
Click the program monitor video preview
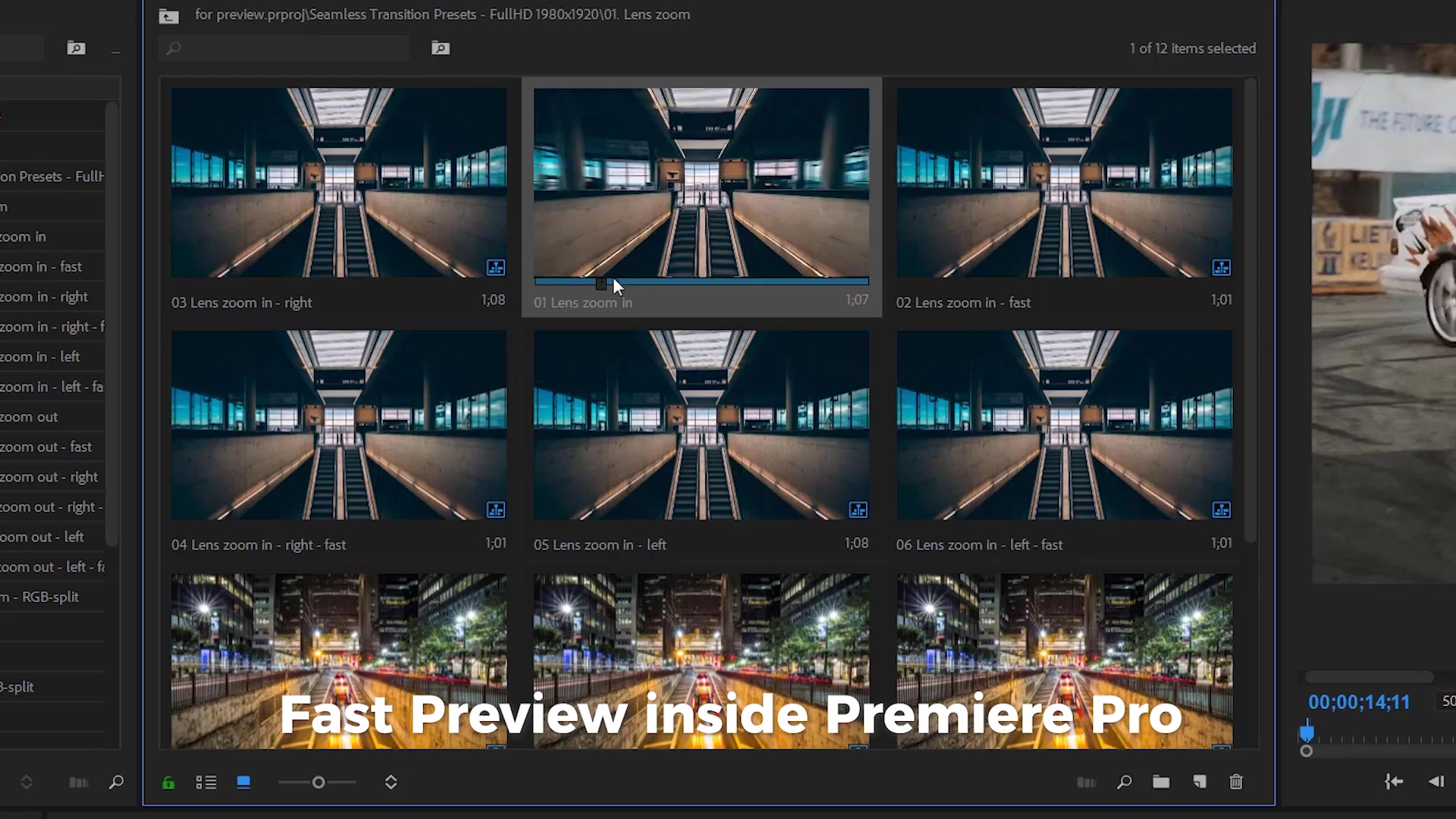[x=1384, y=313]
